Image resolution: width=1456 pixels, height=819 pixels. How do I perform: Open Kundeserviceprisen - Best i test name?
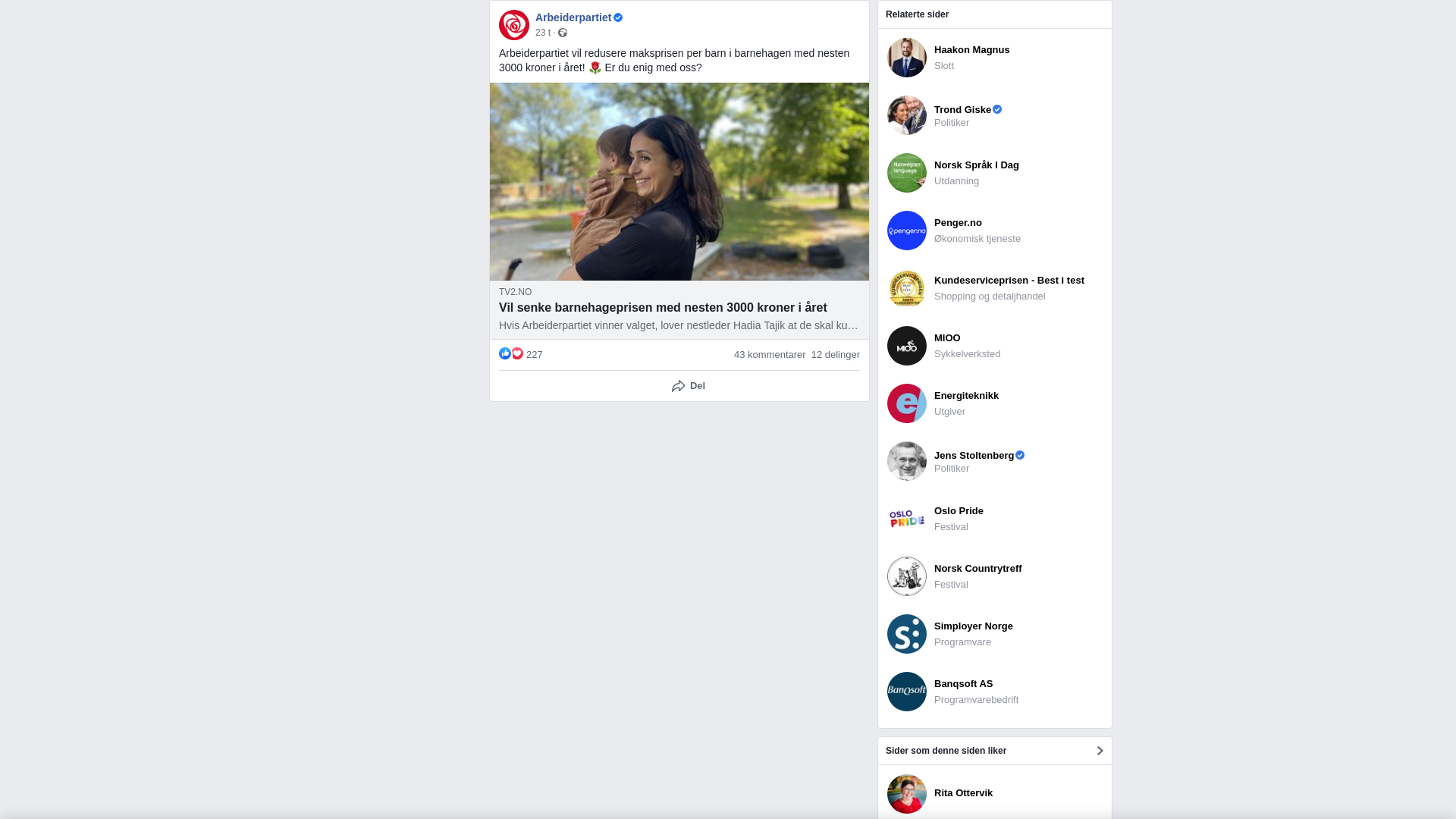(x=1009, y=280)
